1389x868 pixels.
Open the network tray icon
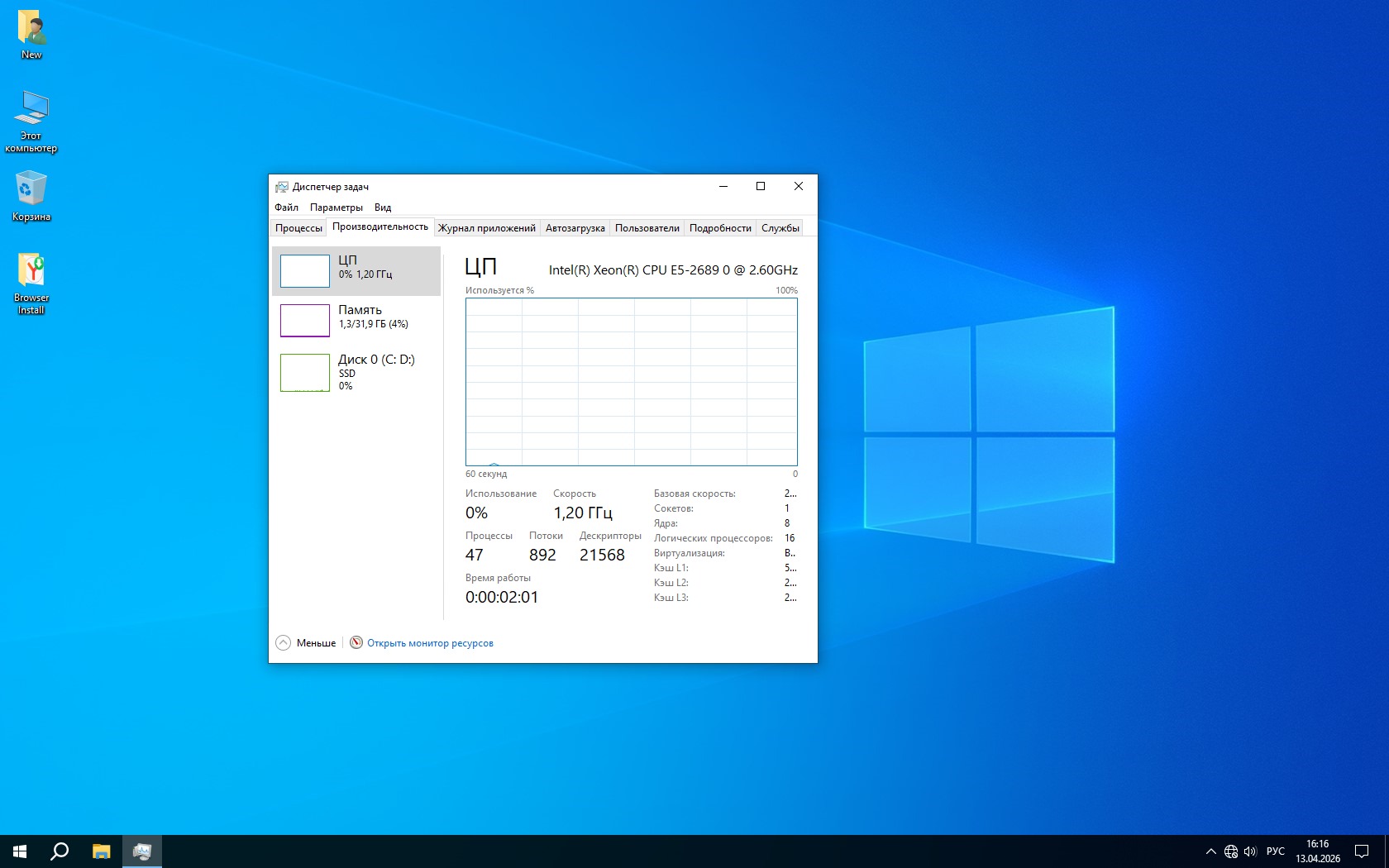(1231, 851)
